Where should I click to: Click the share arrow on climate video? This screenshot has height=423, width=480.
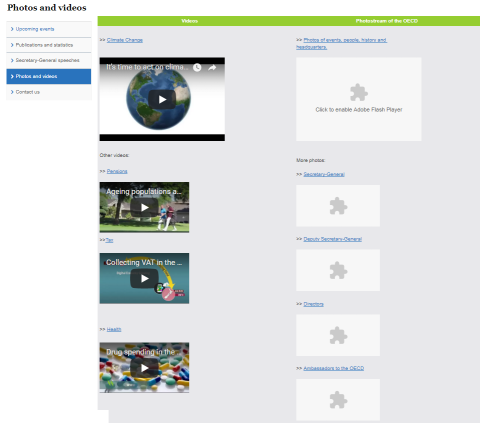[212, 68]
